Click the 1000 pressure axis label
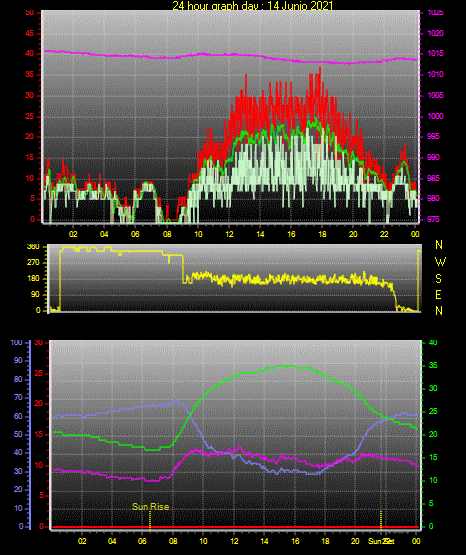 click(x=435, y=116)
